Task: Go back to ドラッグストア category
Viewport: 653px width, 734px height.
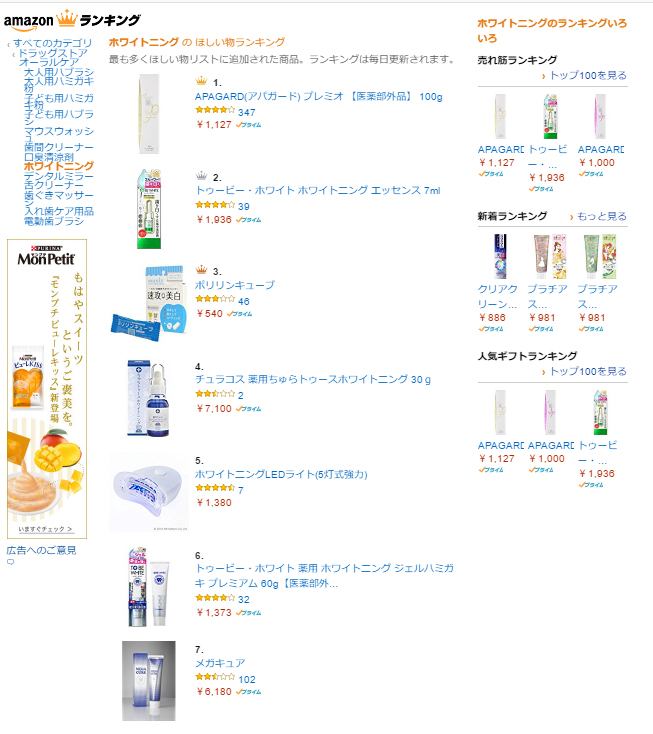Action: pyautogui.click(x=53, y=53)
